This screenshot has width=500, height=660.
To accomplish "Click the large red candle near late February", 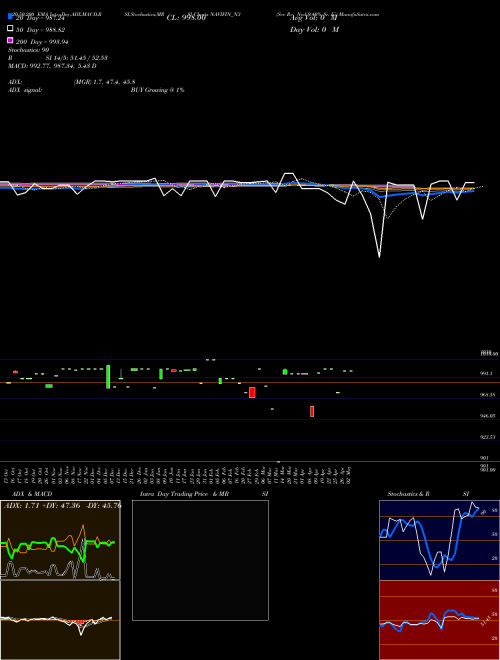I will (x=252, y=392).
